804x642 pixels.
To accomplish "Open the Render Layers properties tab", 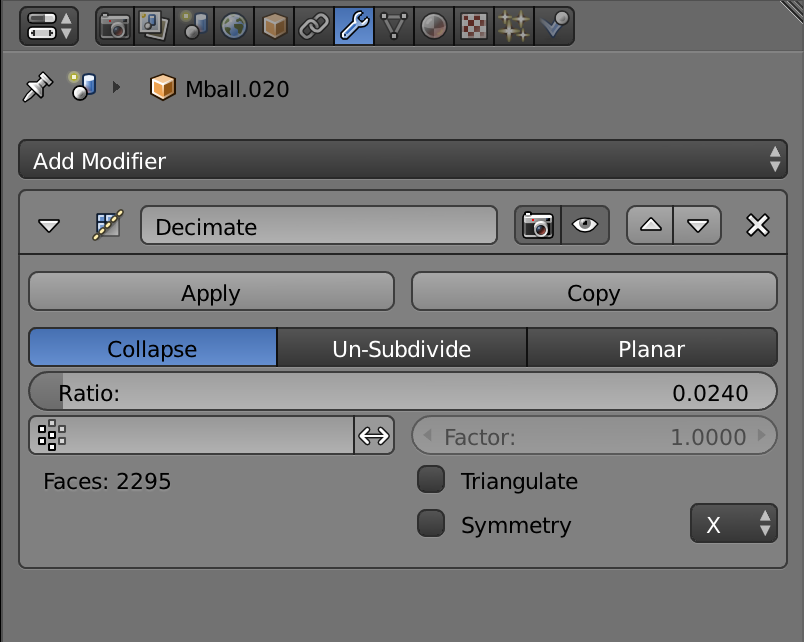I will (155, 26).
